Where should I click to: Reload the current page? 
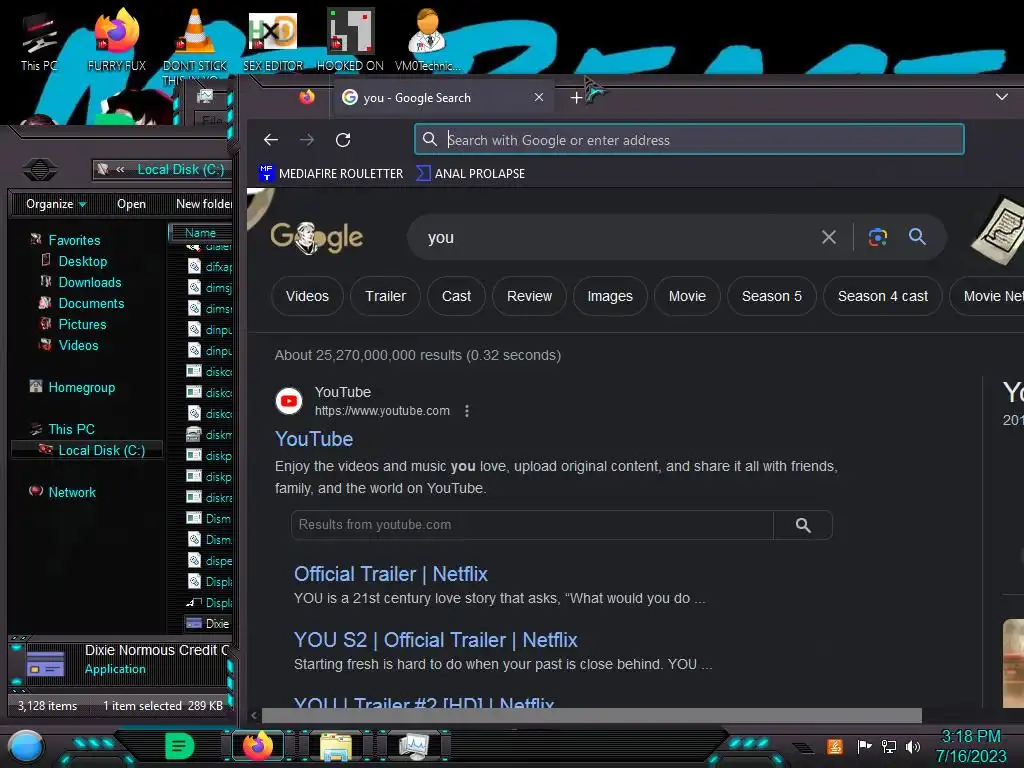(x=343, y=140)
